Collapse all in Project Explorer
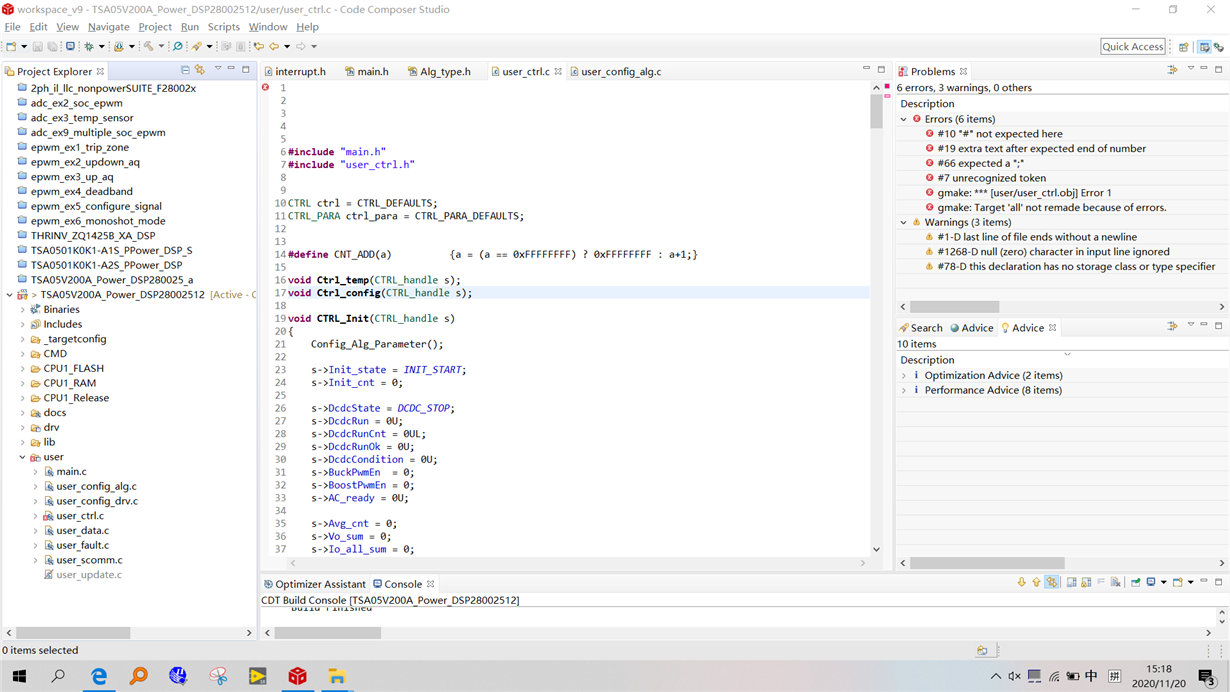Screen dimensions: 1230x692 point(185,70)
